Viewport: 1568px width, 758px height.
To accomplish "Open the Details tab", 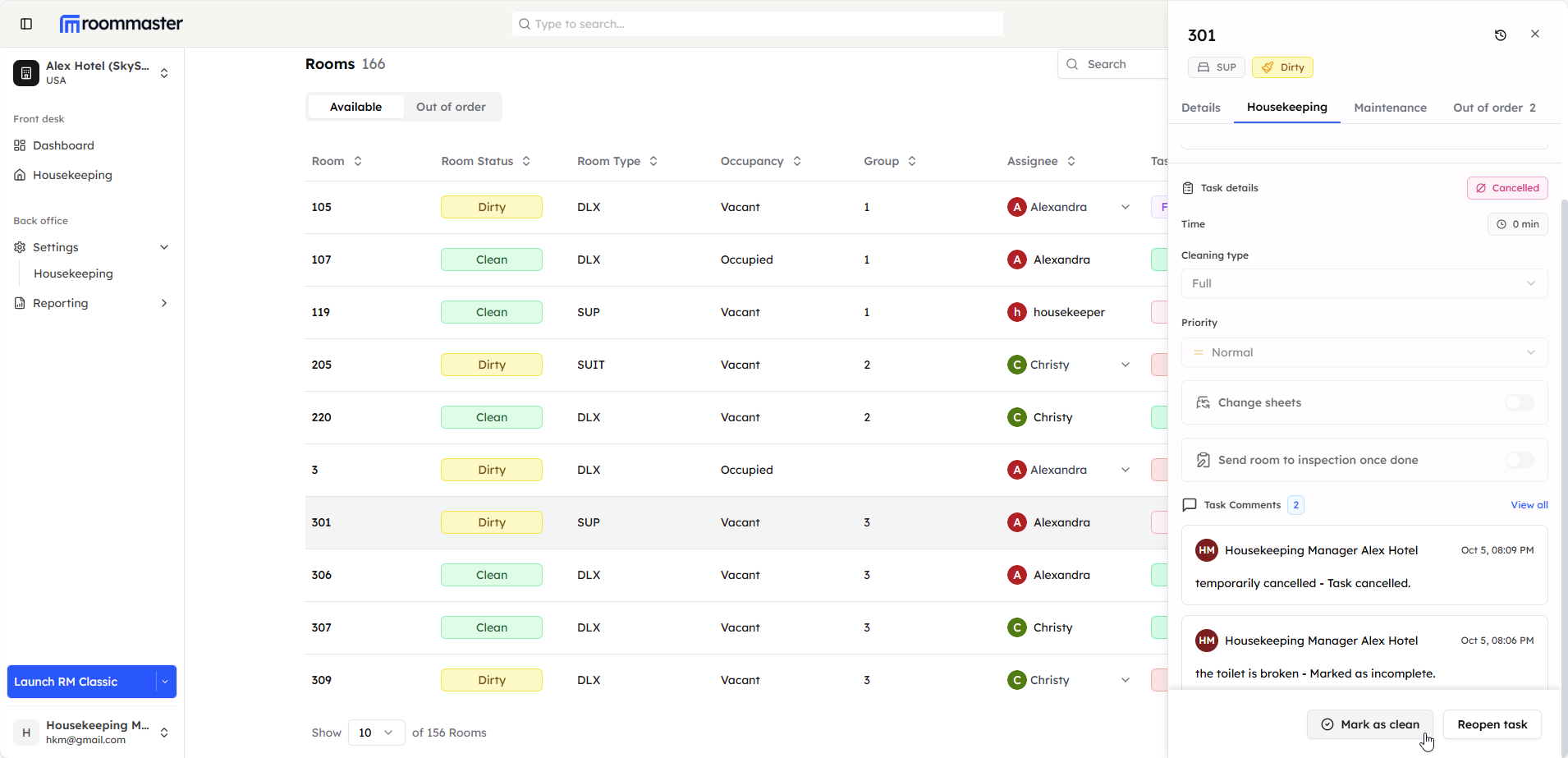I will (1200, 108).
